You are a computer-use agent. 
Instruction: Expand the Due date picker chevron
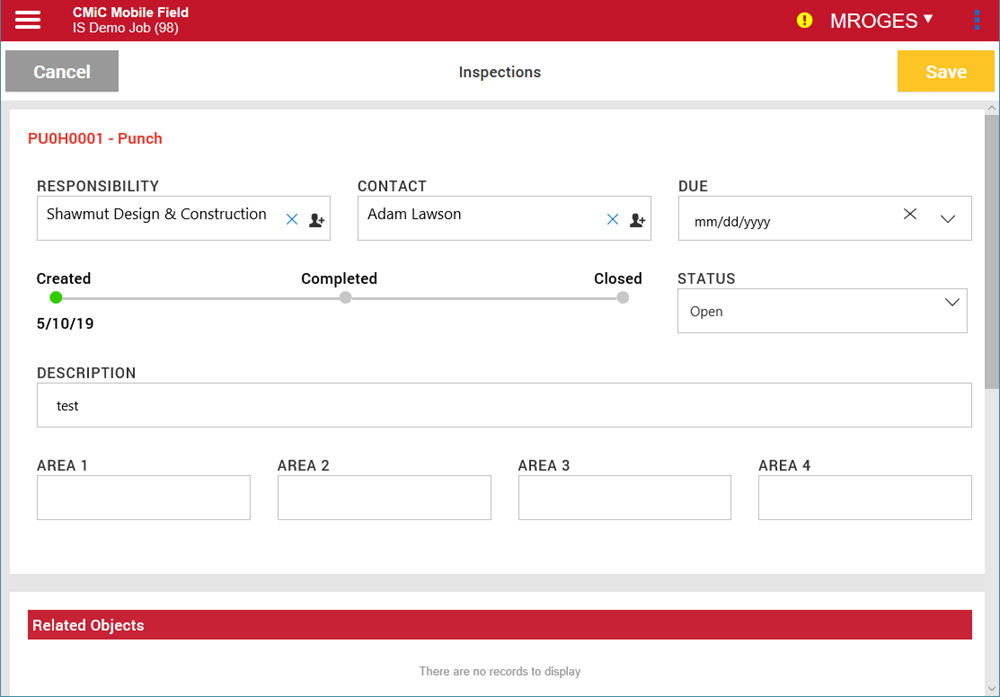coord(948,220)
